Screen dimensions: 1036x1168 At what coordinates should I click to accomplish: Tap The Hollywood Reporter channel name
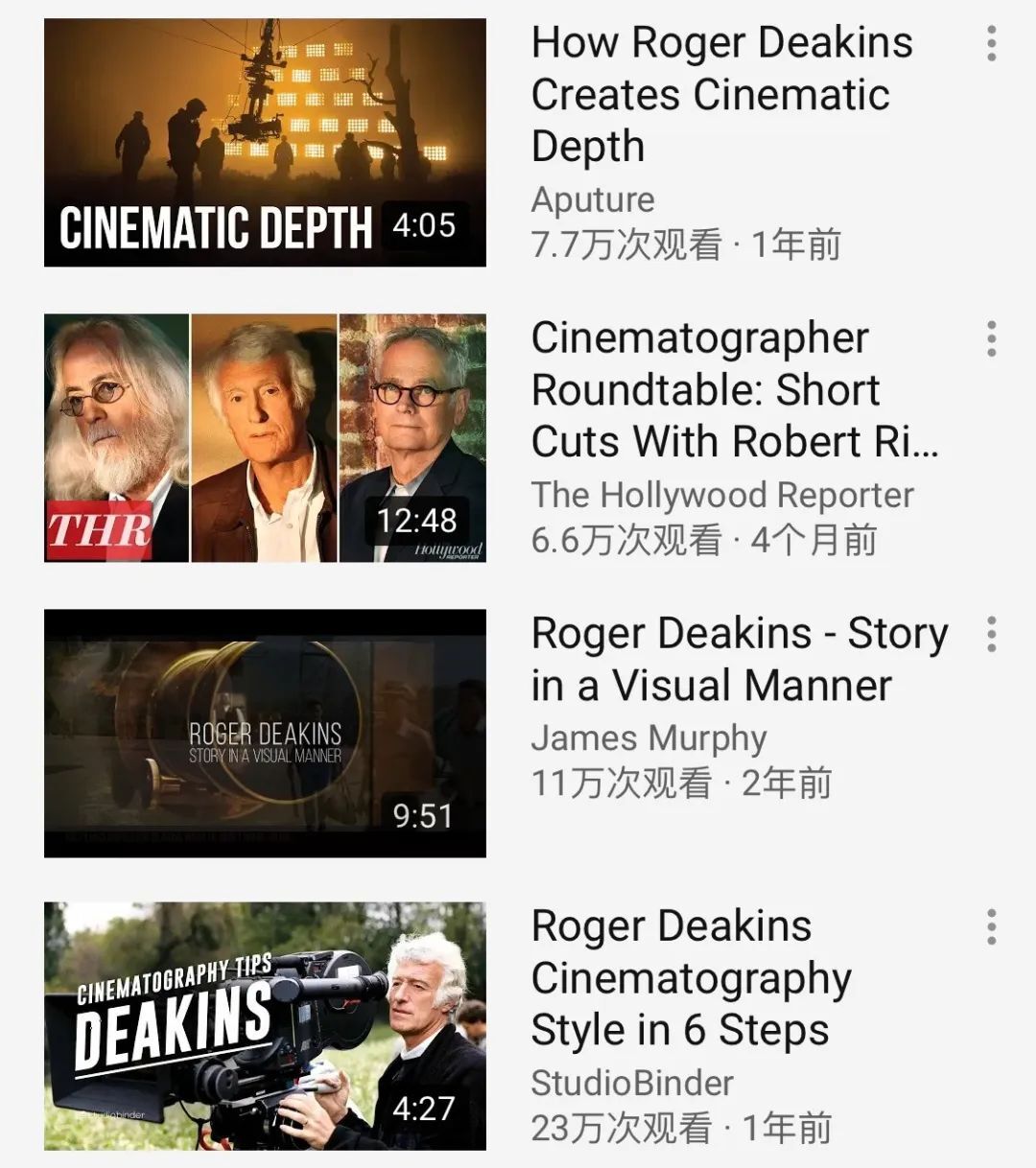click(722, 495)
